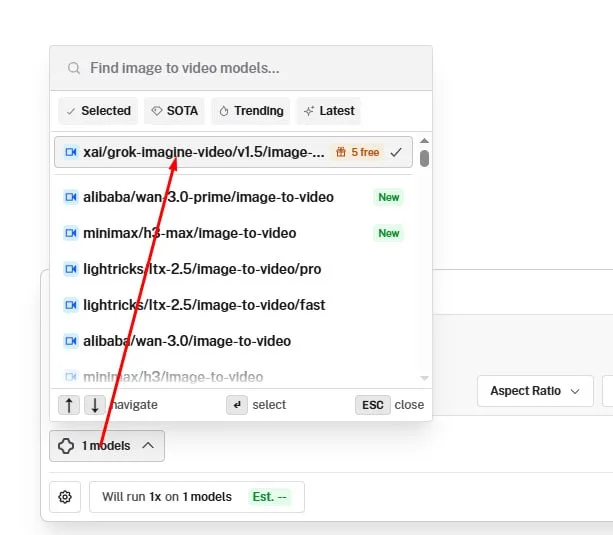
Task: Click the down arrow navigate key
Action: coord(95,405)
